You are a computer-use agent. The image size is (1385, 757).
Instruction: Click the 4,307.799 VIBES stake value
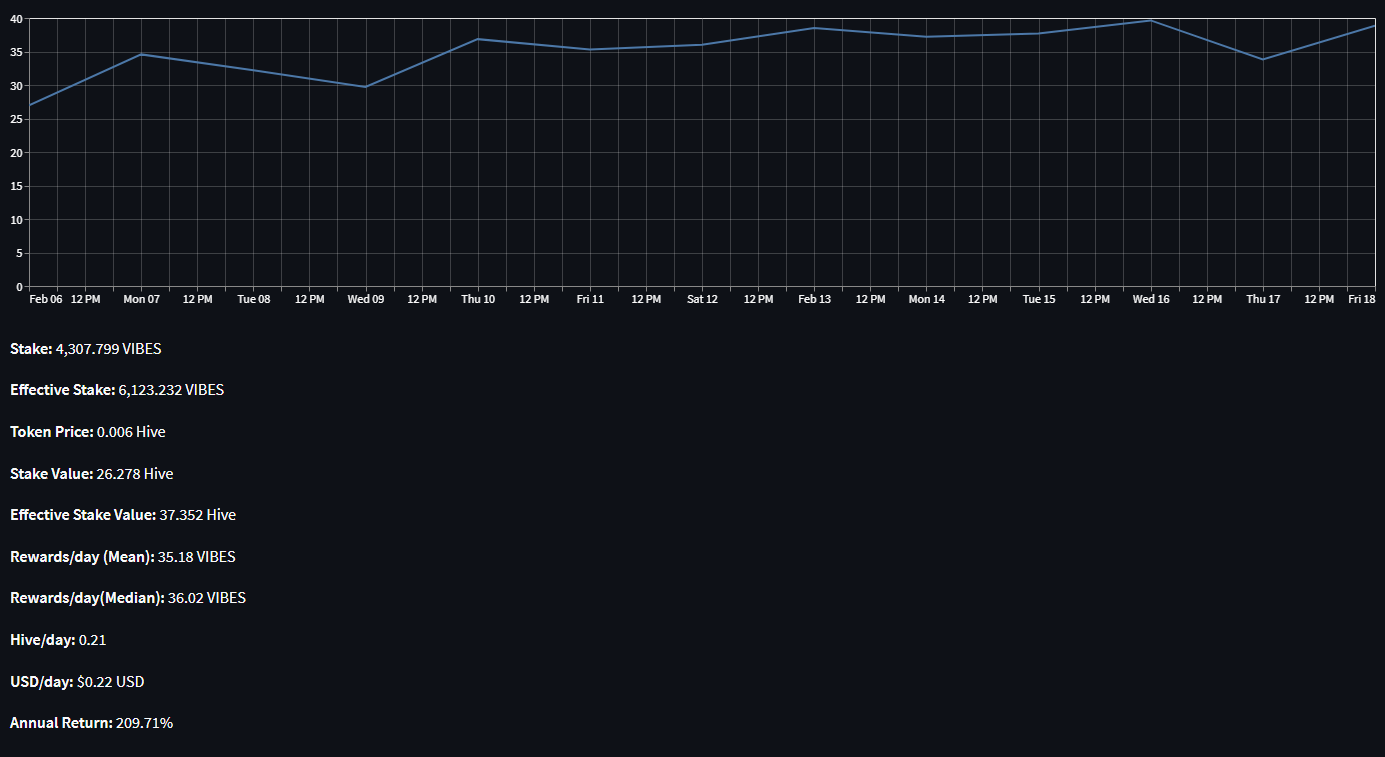click(x=109, y=349)
